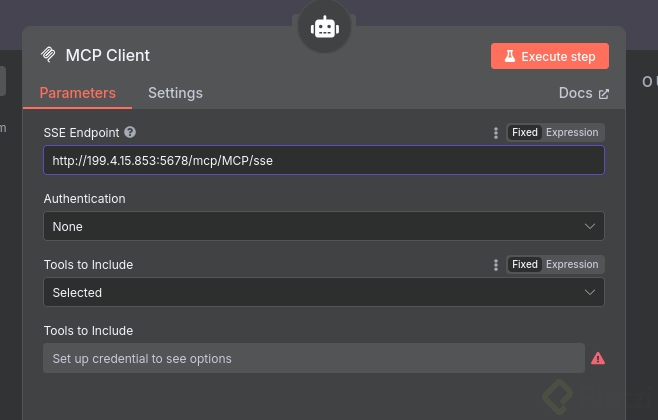Click the external link icon beside Docs
The image size is (658, 420).
(603, 94)
